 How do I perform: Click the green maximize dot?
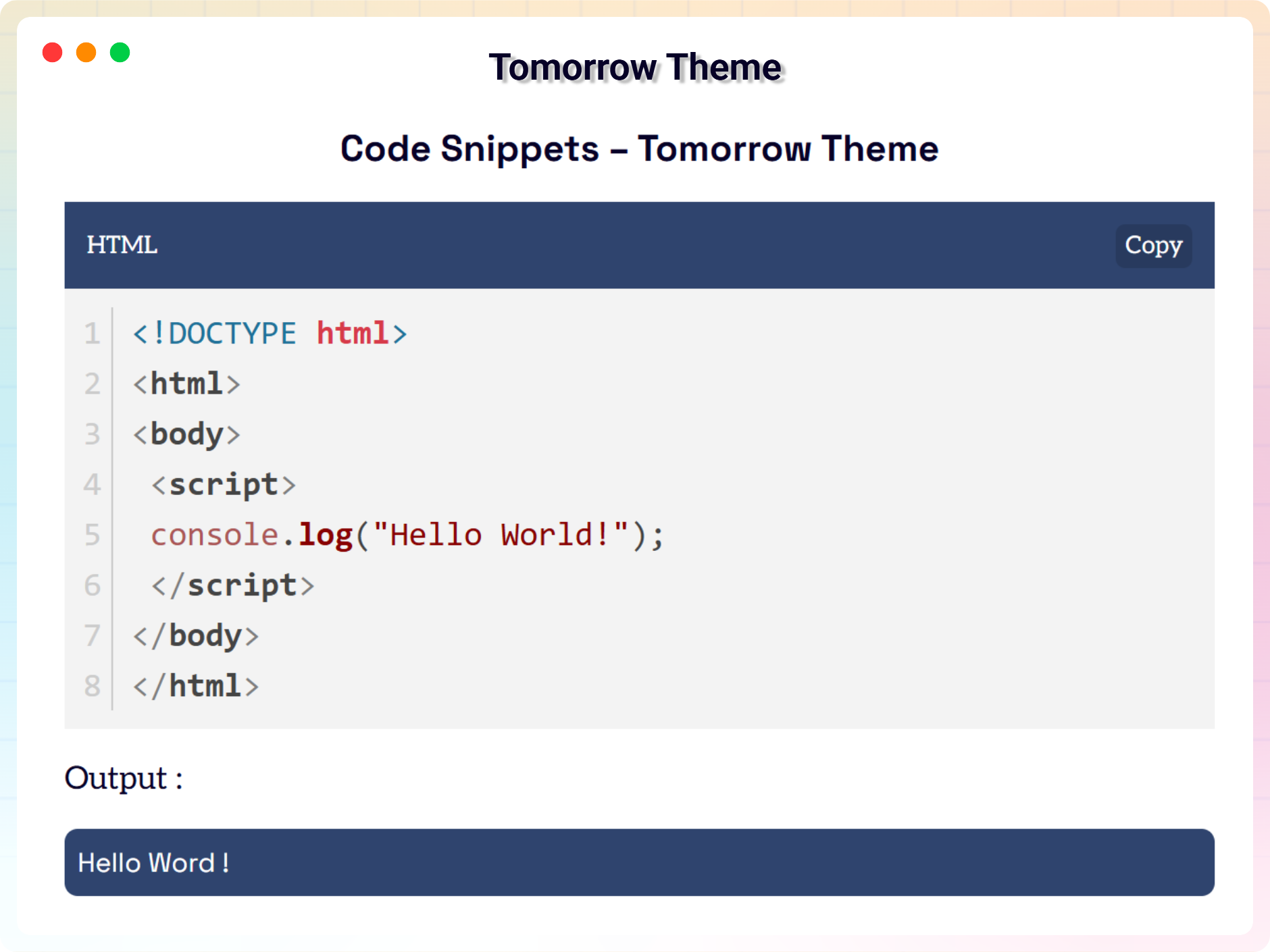point(120,53)
